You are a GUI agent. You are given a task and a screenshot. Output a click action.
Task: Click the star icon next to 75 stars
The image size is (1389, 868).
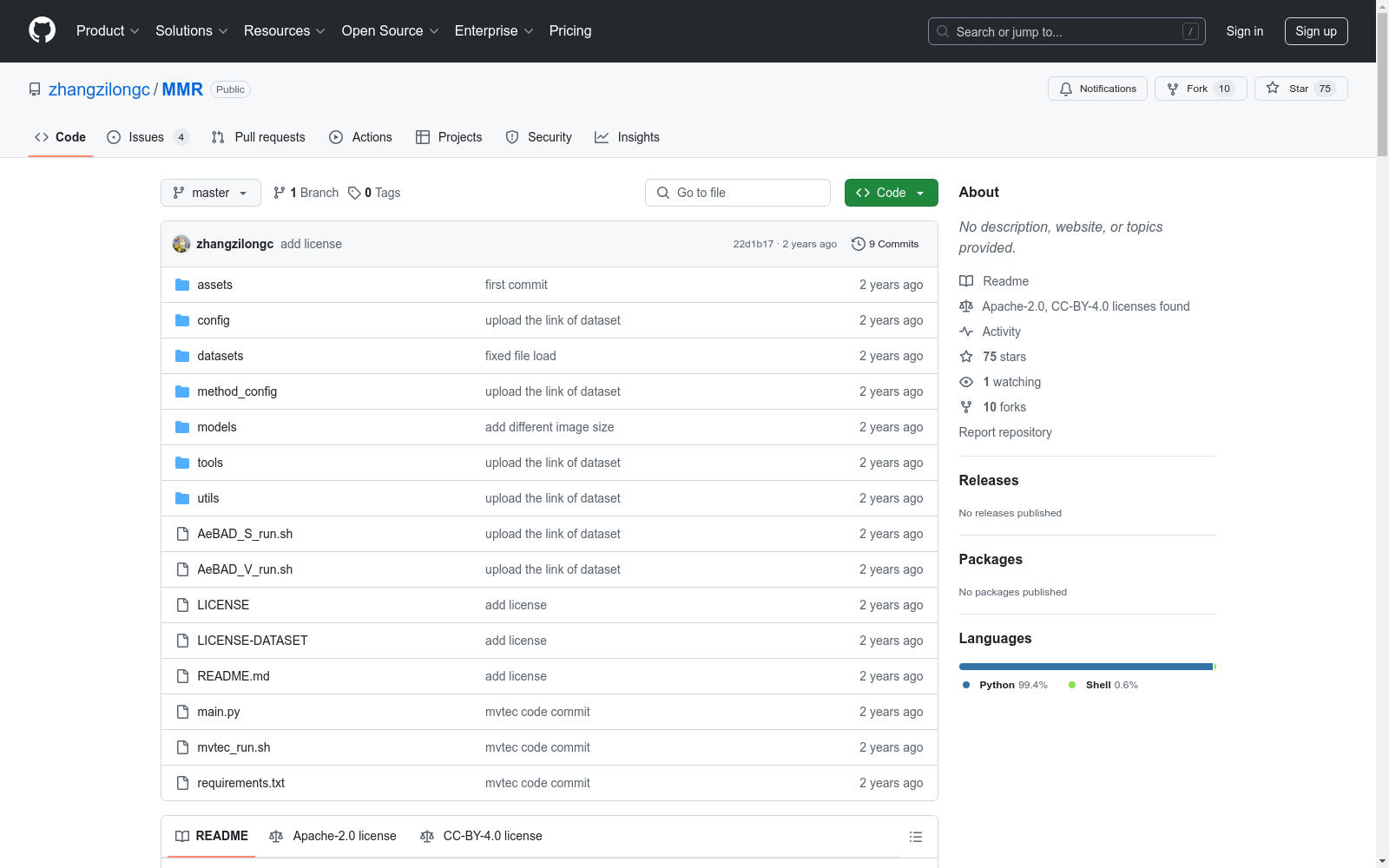[966, 357]
